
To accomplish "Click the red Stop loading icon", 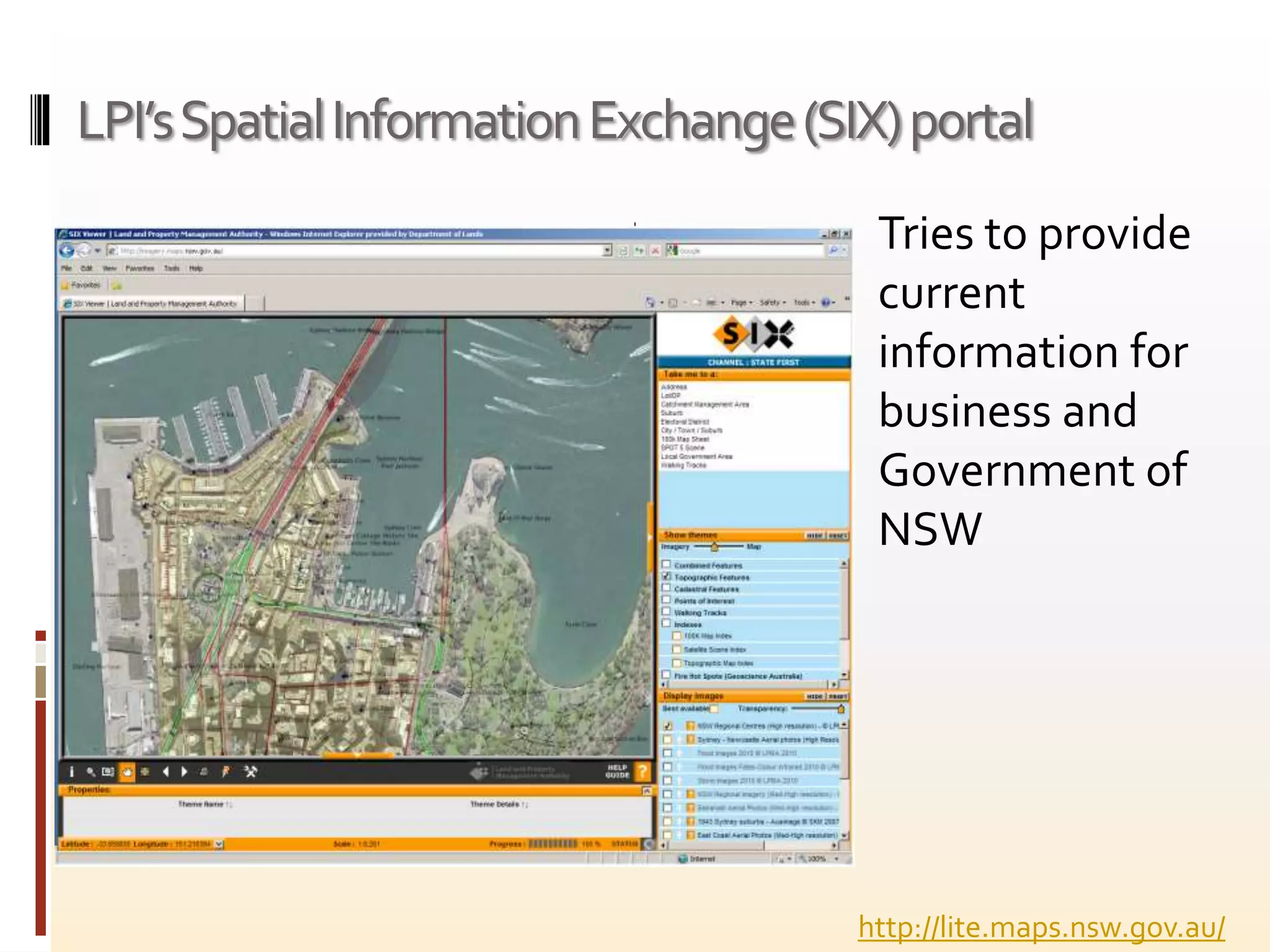I will [x=654, y=250].
